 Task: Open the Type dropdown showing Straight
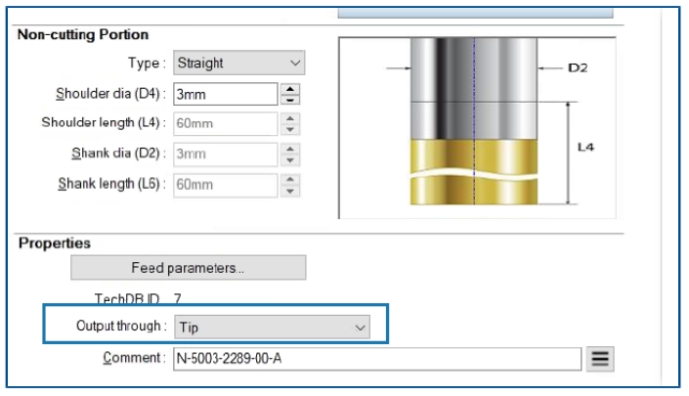point(239,63)
